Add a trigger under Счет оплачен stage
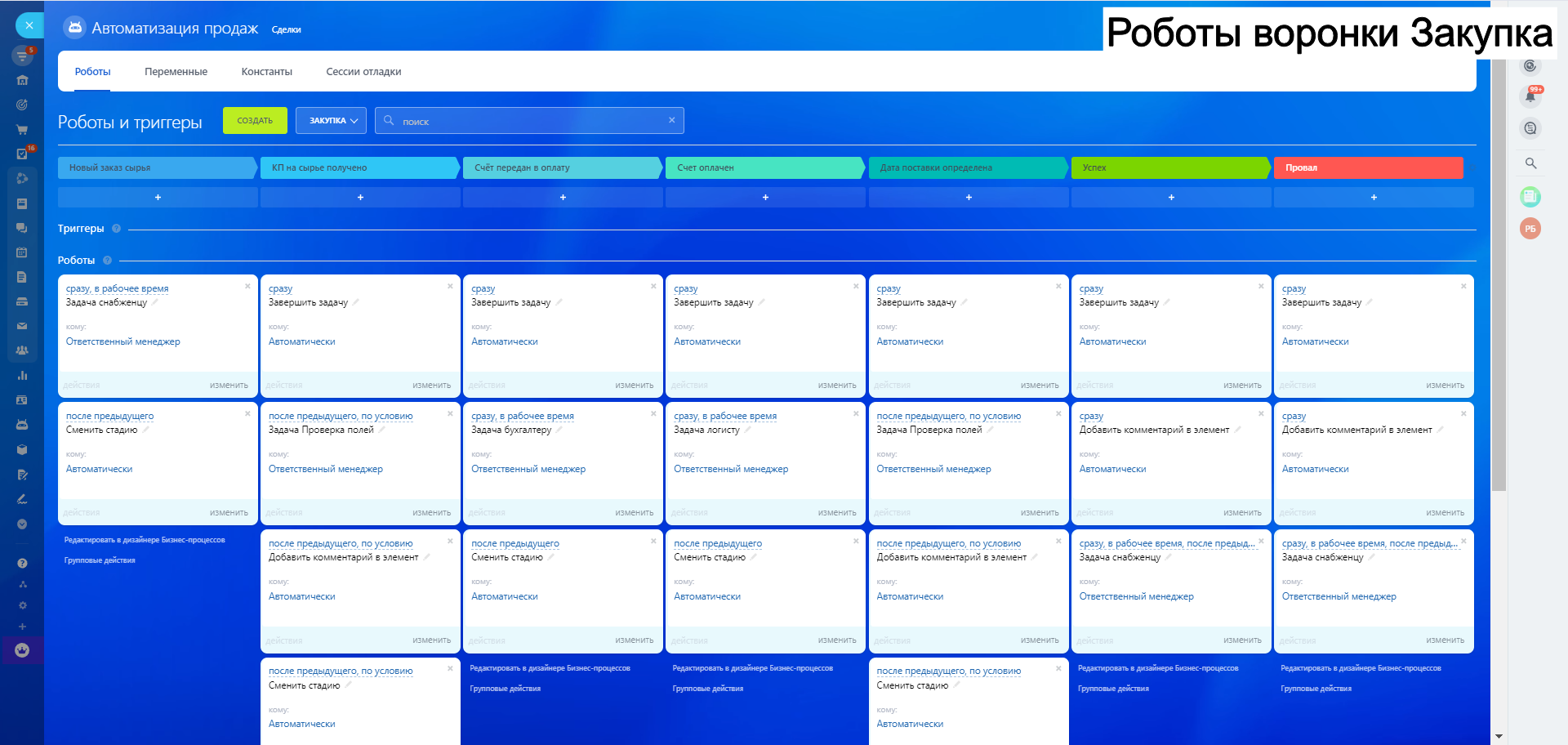The width and height of the screenshot is (1568, 745). [765, 198]
